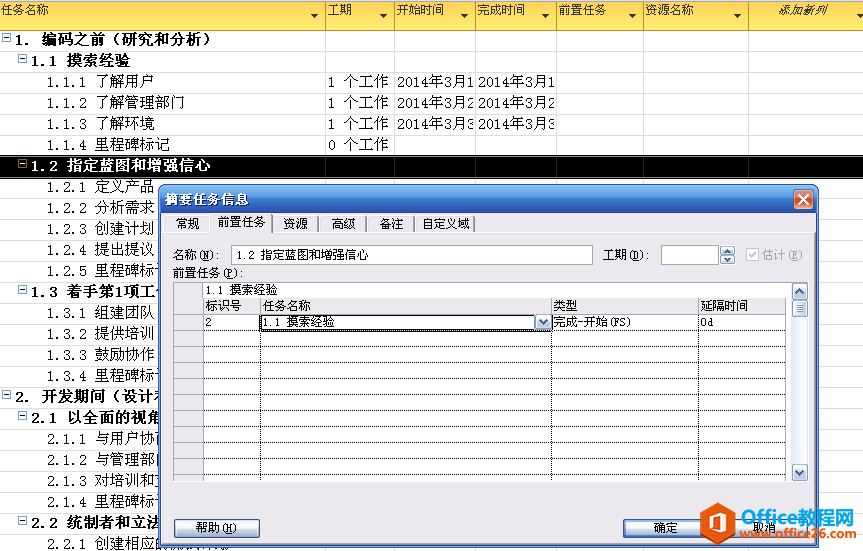Click the 确定 button

tap(665, 528)
